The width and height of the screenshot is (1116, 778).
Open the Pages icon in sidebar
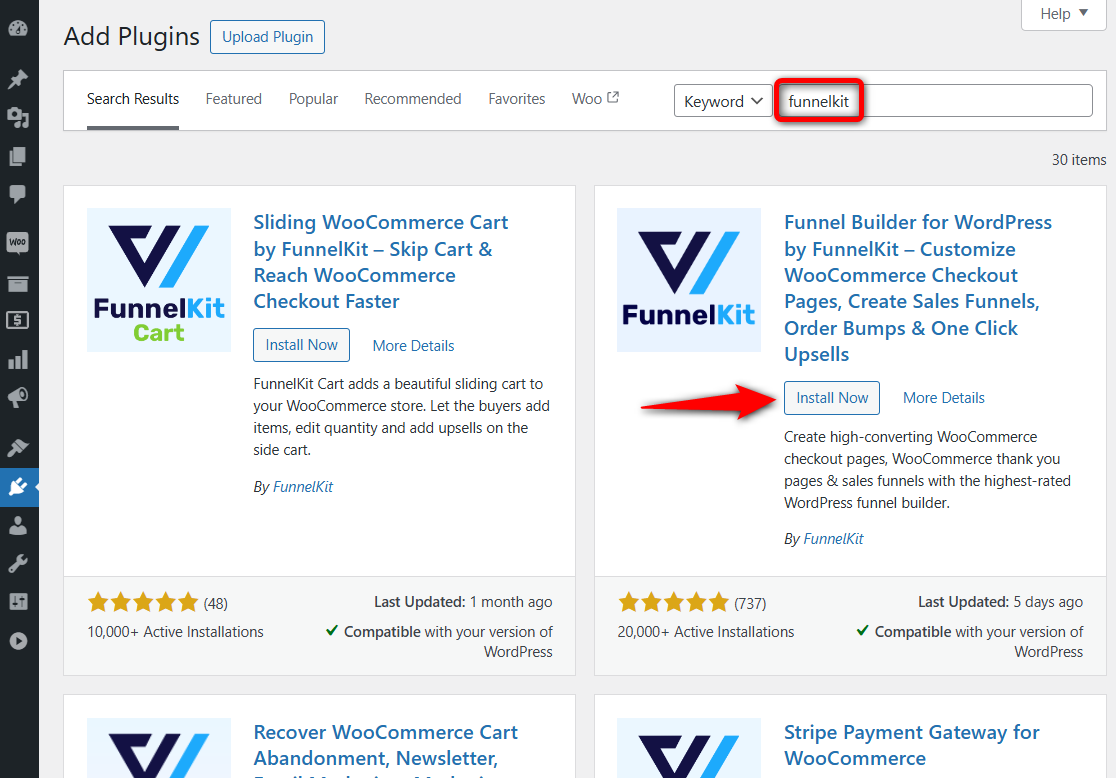point(18,156)
